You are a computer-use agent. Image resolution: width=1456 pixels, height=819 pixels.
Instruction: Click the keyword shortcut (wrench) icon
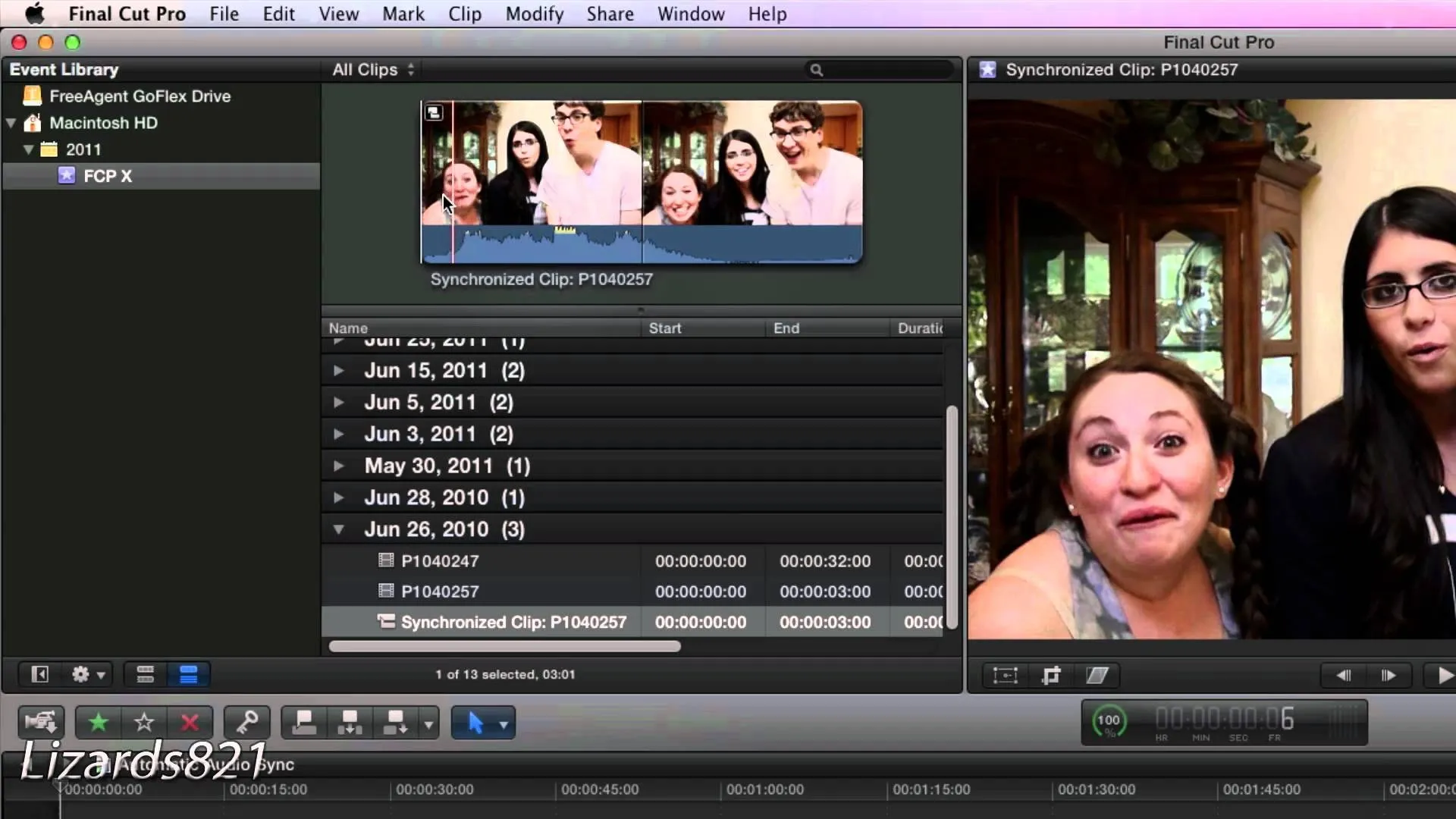[247, 722]
